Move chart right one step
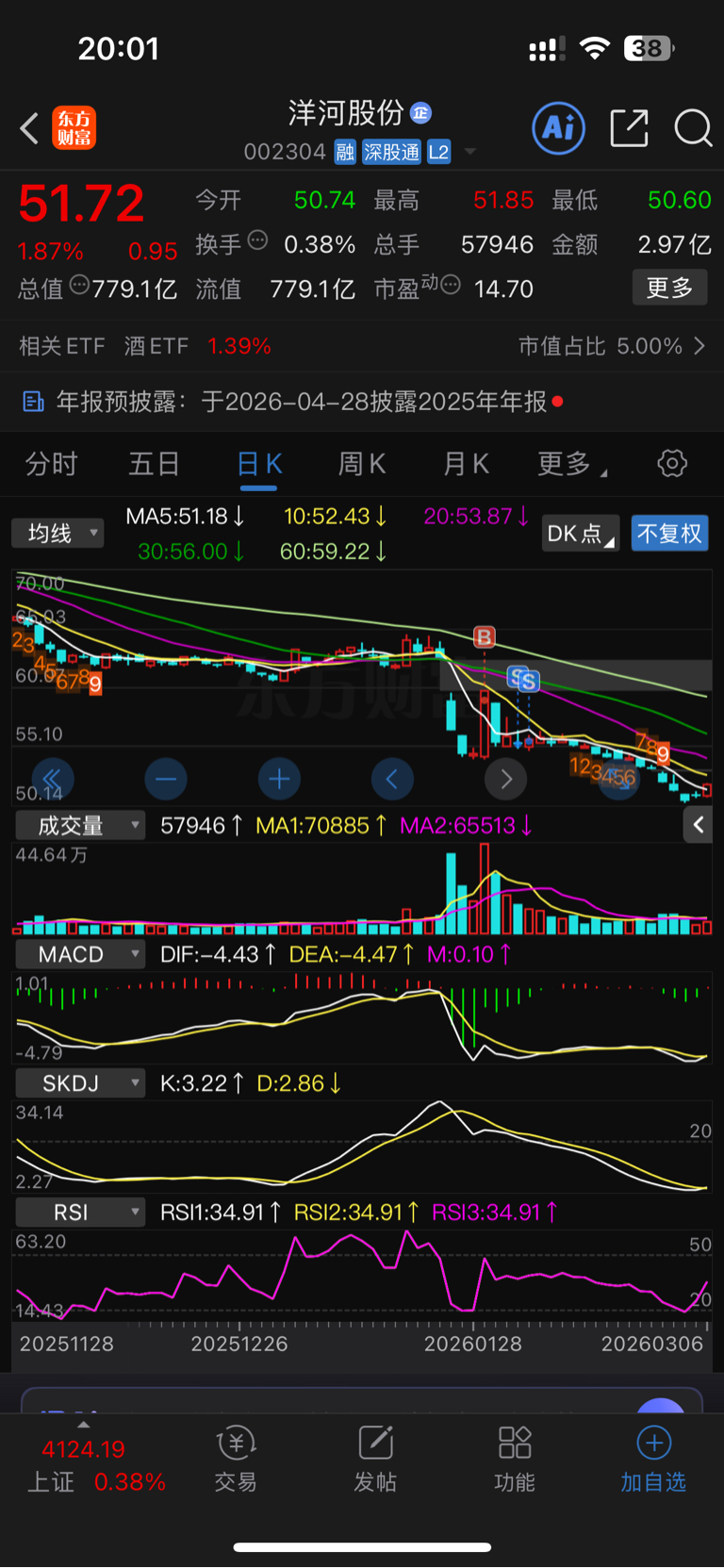The image size is (724, 1568). [506, 779]
